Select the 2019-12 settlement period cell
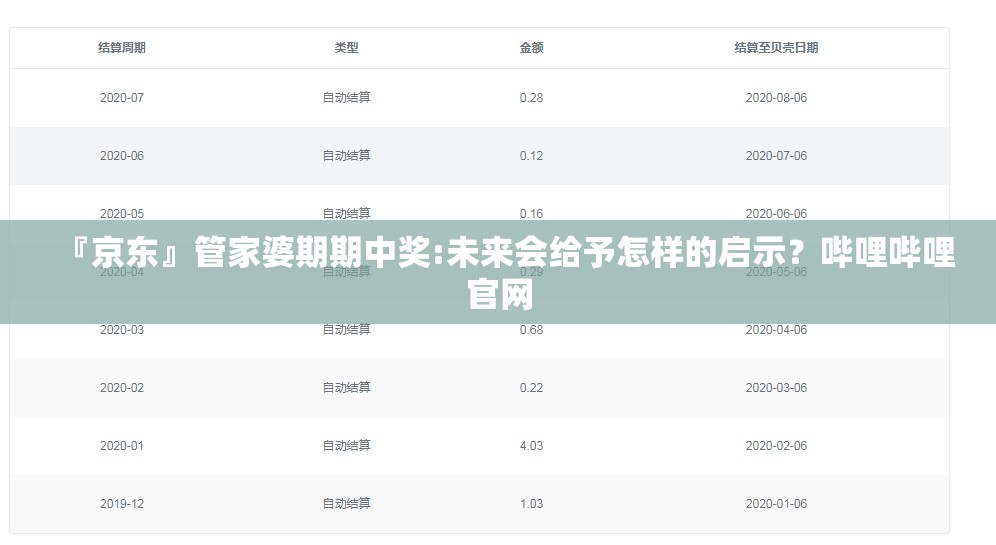Viewport: 996px width, 545px height. (x=122, y=504)
